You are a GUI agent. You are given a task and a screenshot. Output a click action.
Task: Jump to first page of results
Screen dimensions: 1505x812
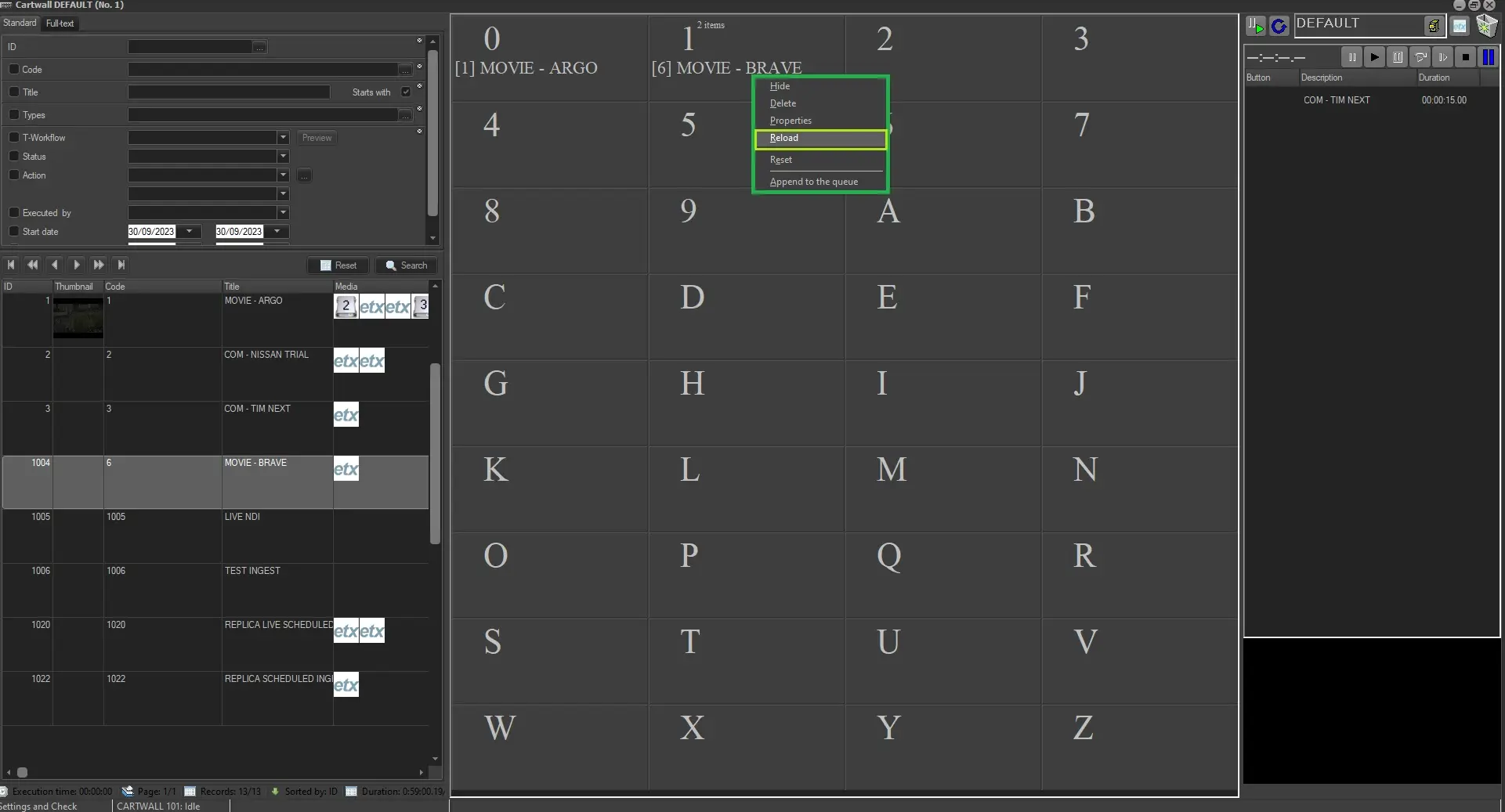(11, 265)
